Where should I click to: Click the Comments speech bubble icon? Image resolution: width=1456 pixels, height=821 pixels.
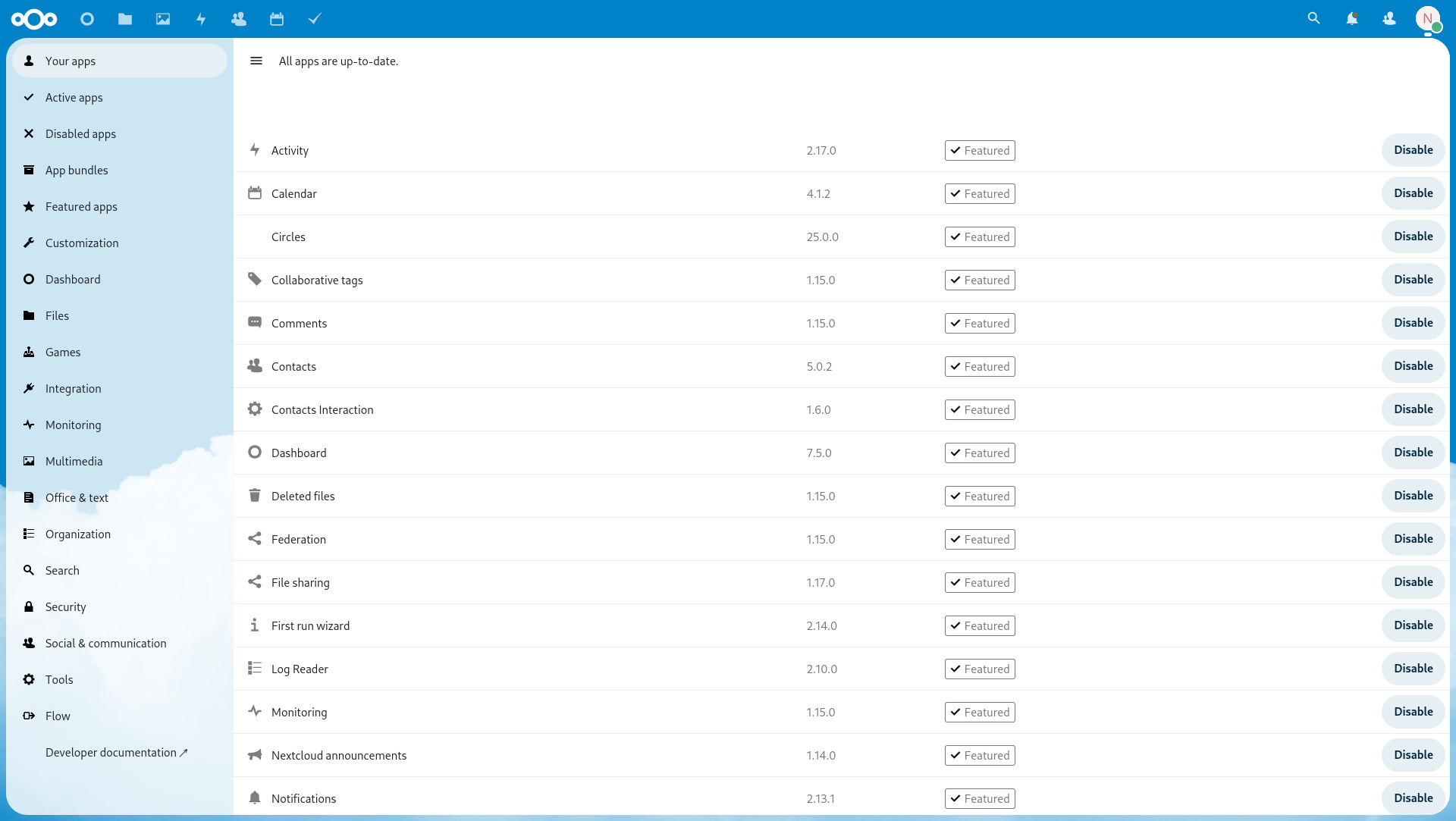255,323
